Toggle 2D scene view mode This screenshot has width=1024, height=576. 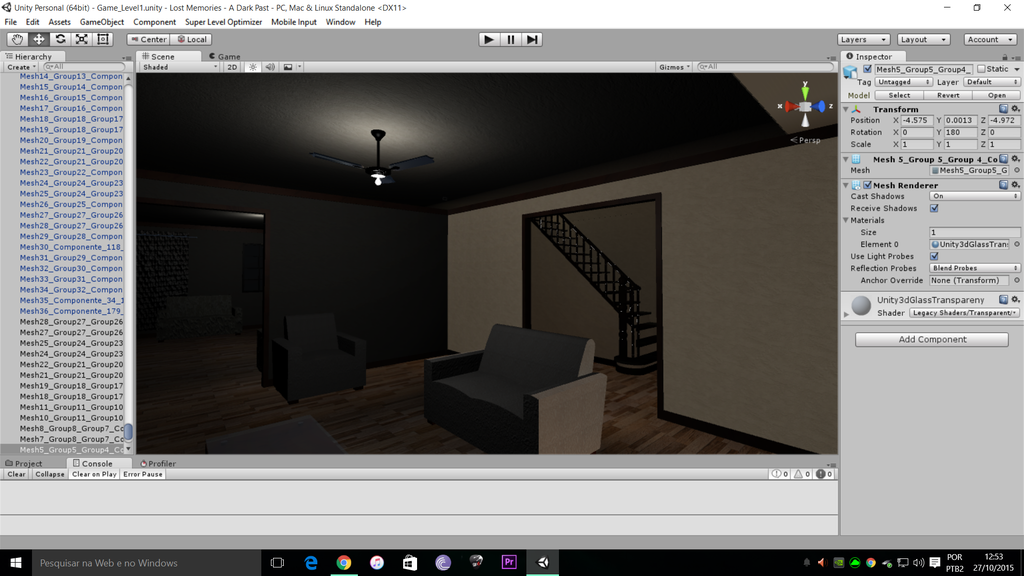(x=232, y=67)
